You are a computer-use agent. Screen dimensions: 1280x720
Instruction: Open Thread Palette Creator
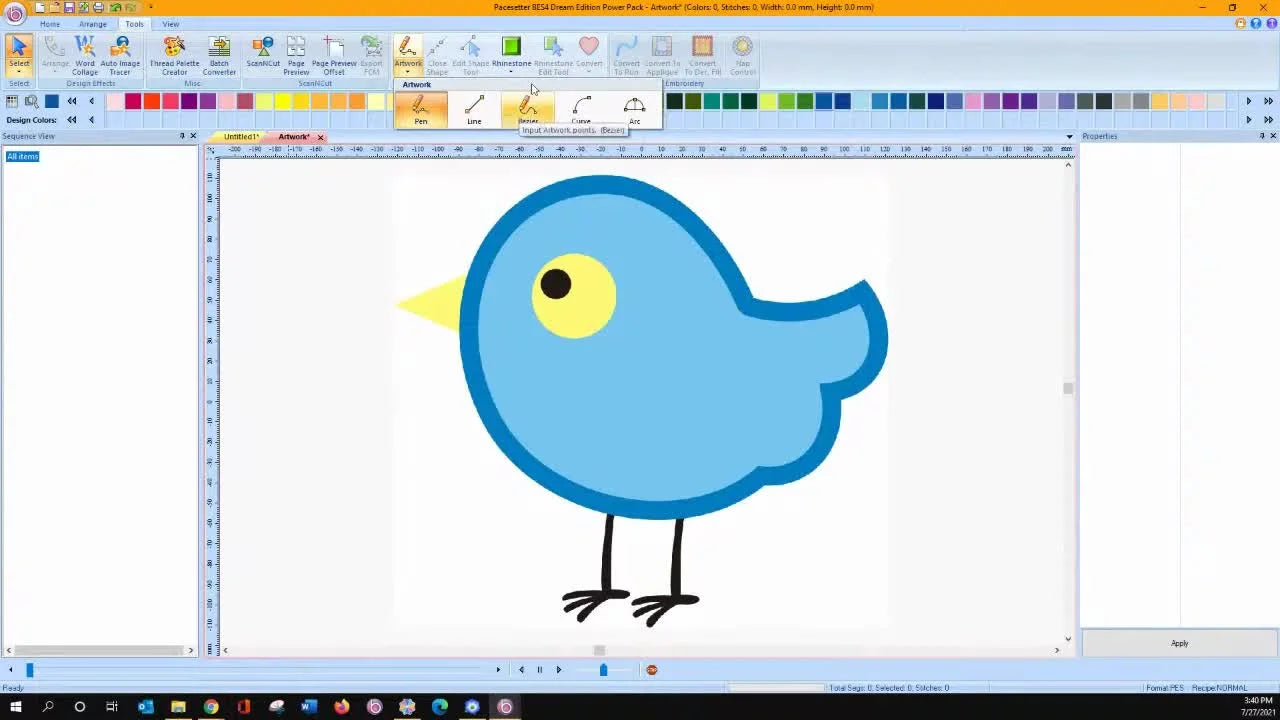174,56
